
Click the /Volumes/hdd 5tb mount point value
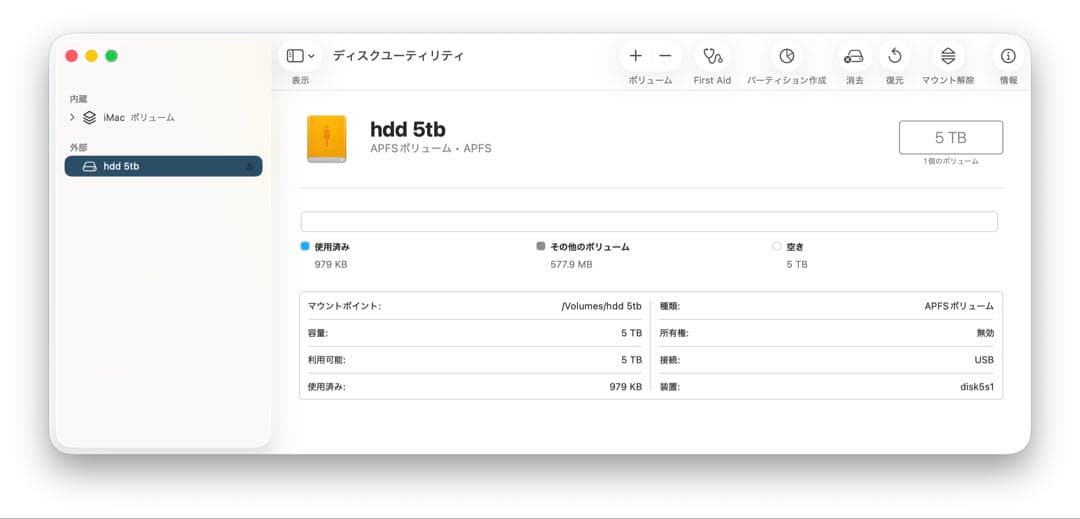click(602, 306)
